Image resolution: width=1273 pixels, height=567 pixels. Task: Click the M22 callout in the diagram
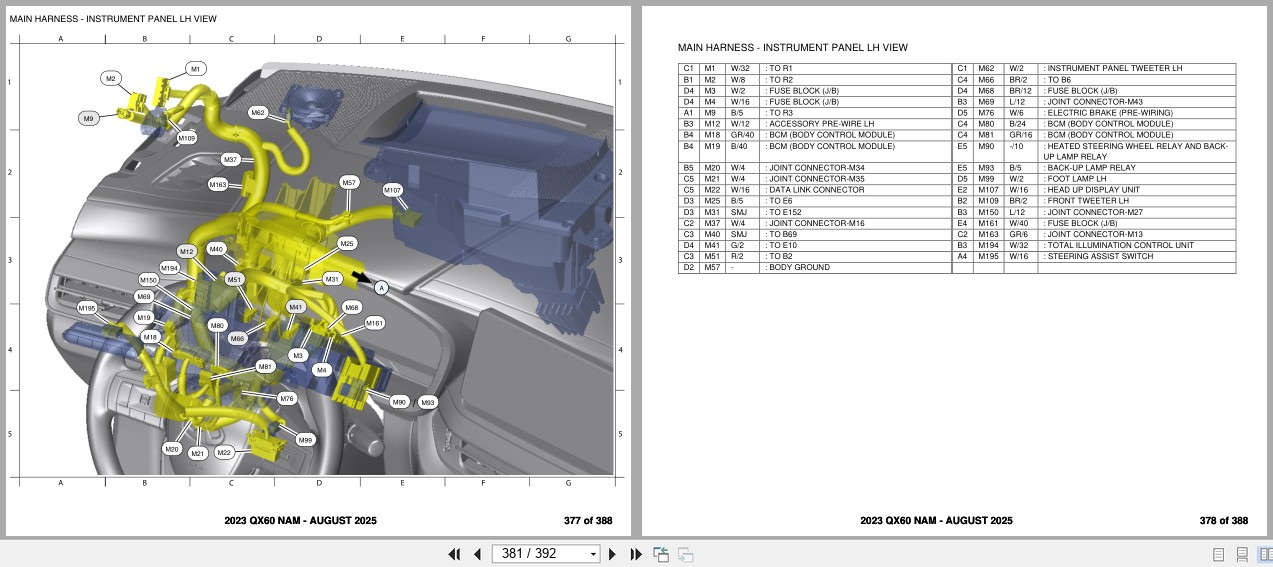point(225,453)
